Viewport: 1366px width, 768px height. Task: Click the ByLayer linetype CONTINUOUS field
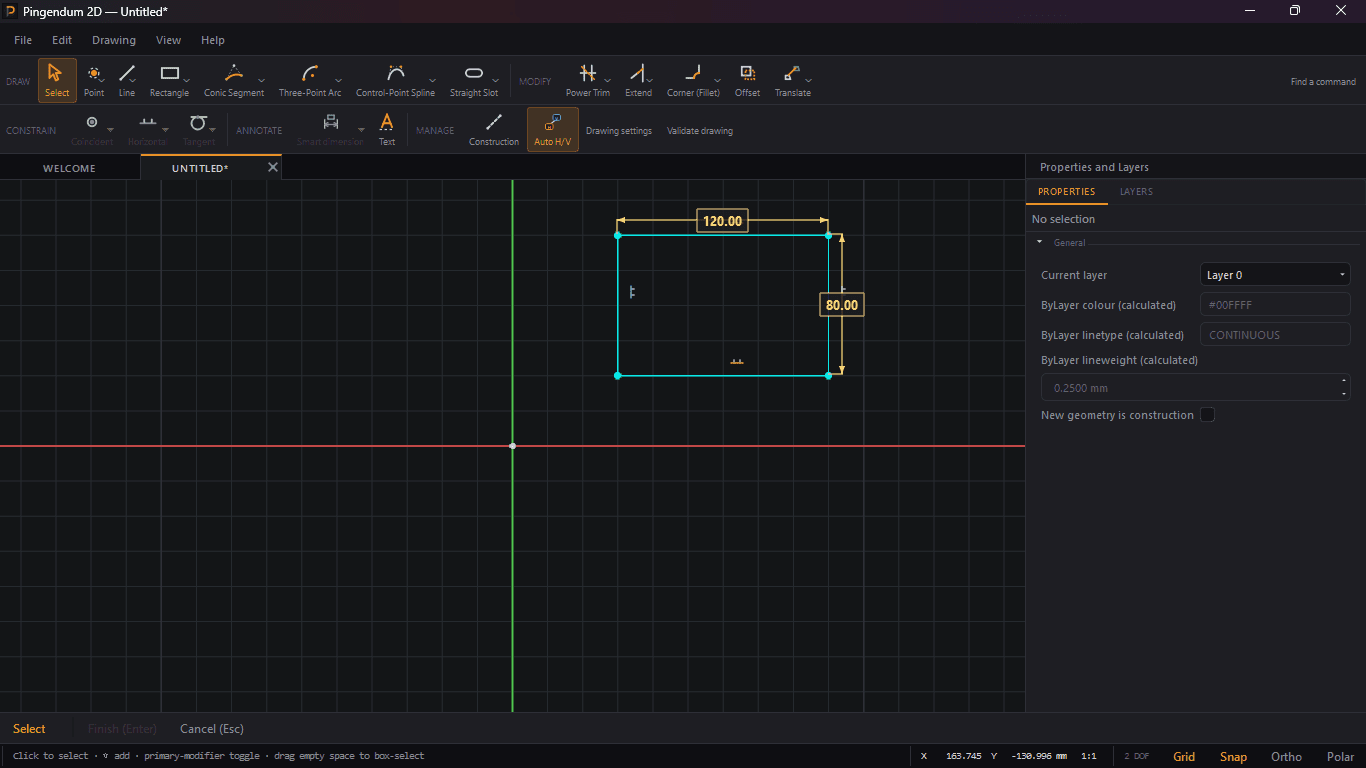pos(1275,335)
